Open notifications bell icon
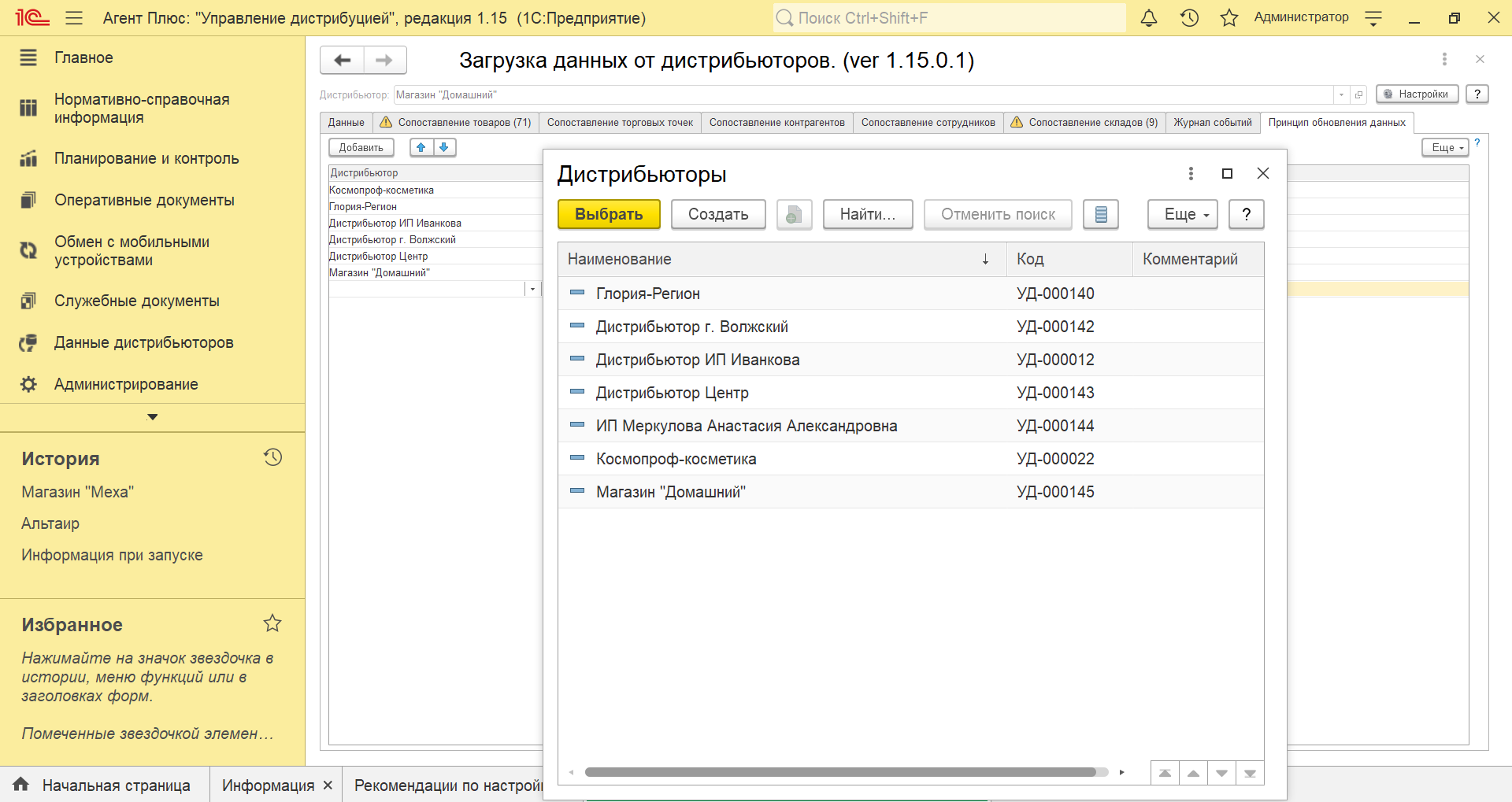This screenshot has width=1512, height=802. pyautogui.click(x=1149, y=17)
